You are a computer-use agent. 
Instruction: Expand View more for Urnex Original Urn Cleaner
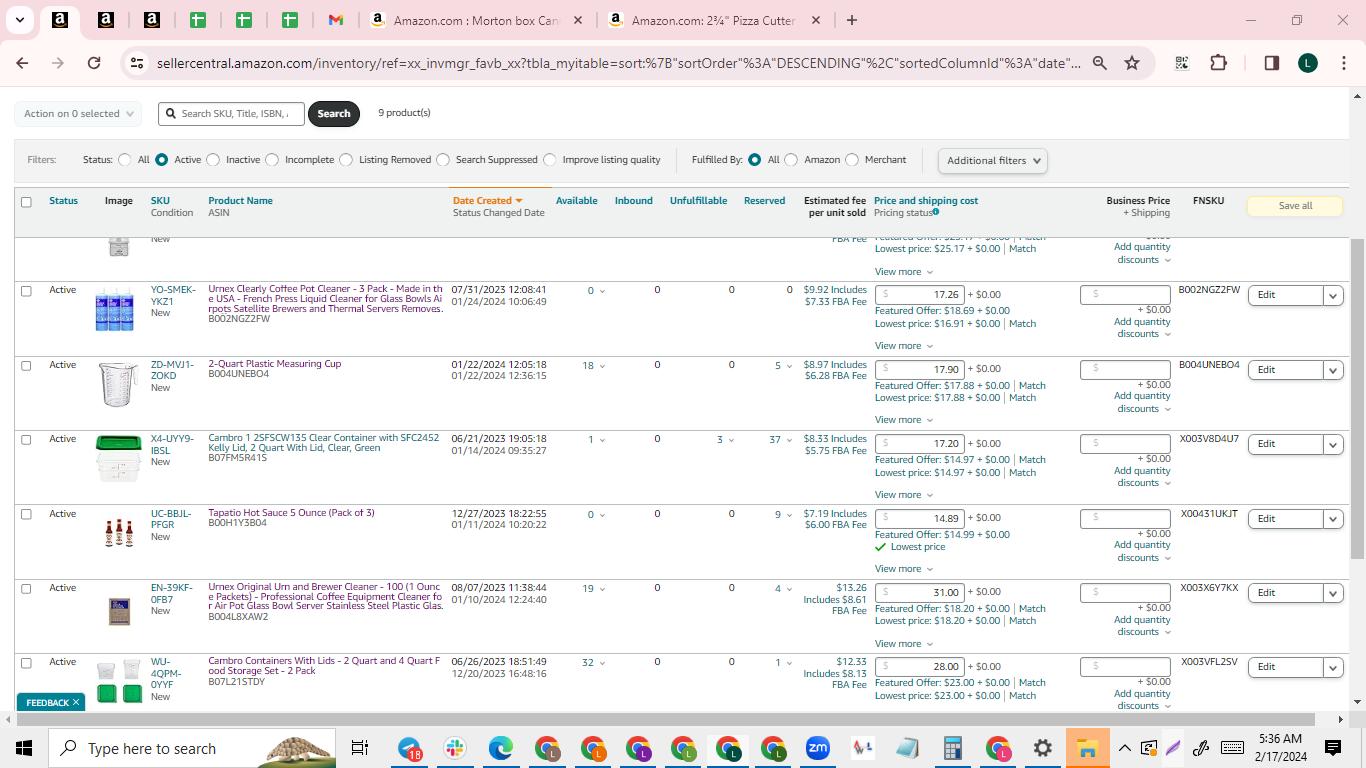[903, 644]
